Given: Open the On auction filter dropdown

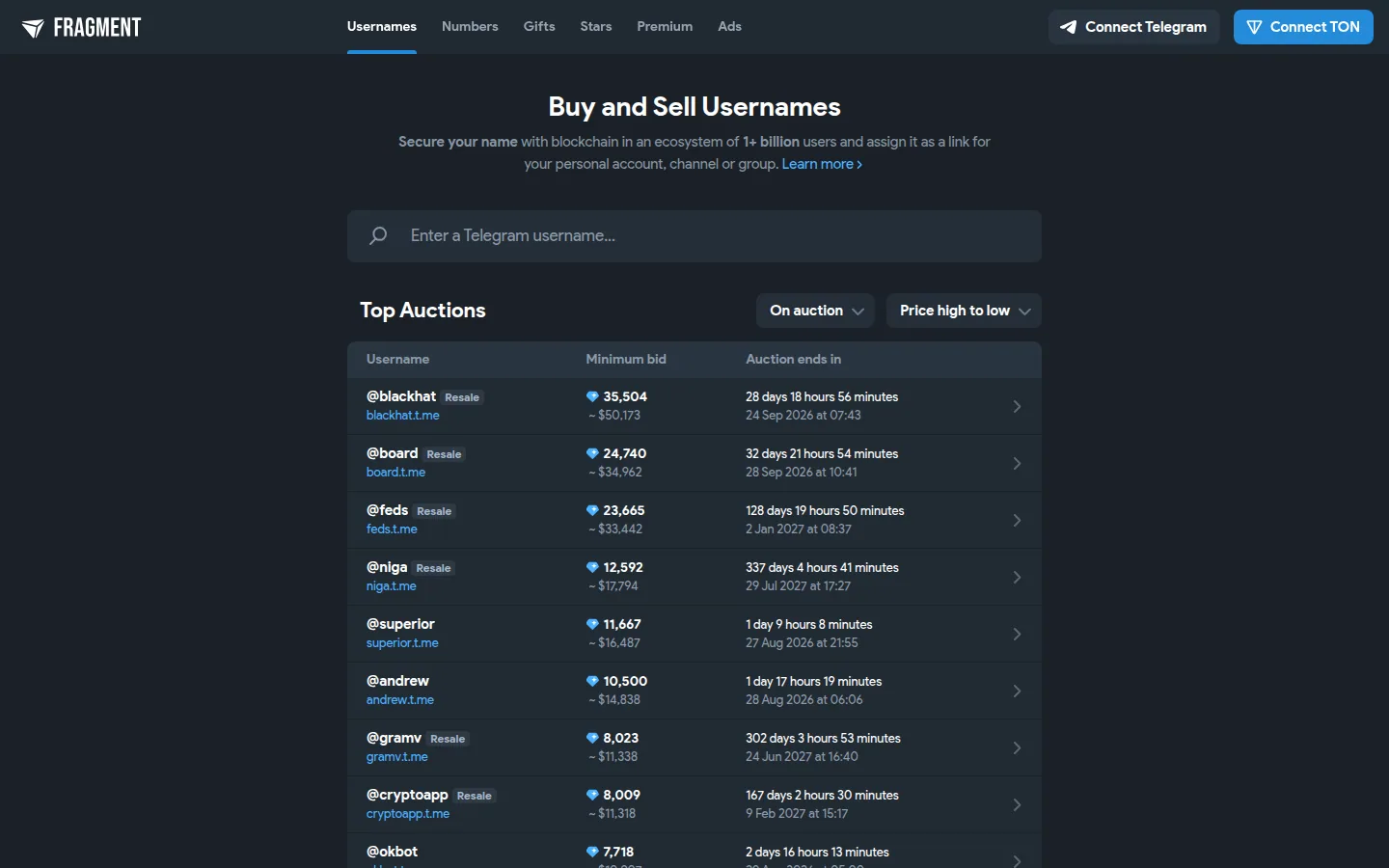Looking at the screenshot, I should [x=815, y=311].
